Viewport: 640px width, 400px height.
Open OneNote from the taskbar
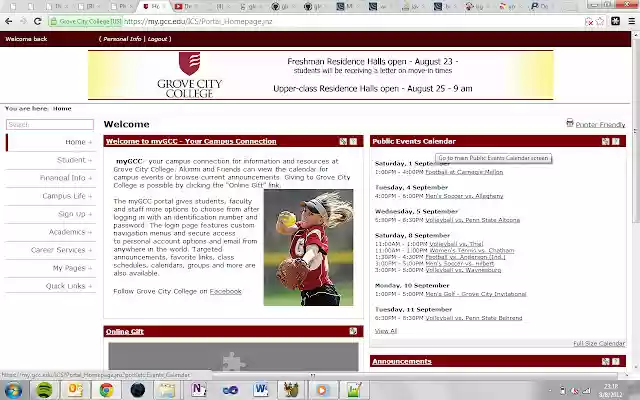pos(199,390)
